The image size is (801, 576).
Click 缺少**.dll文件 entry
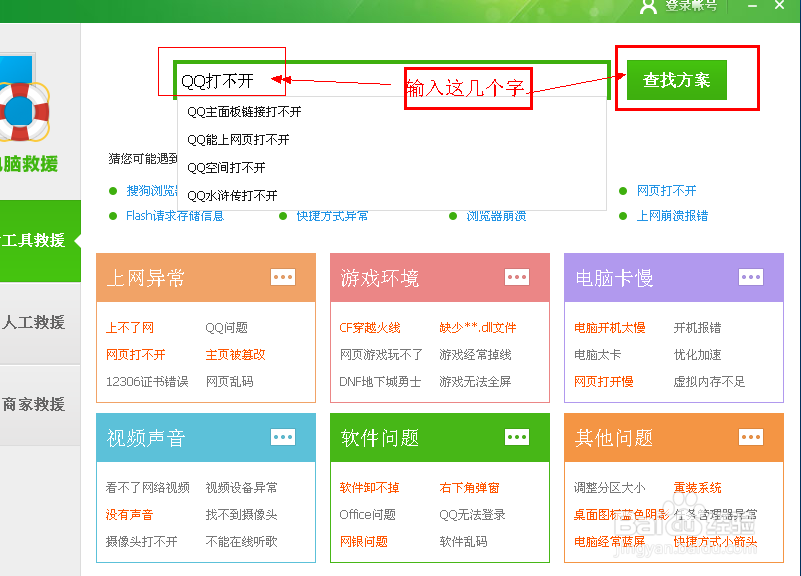point(478,328)
